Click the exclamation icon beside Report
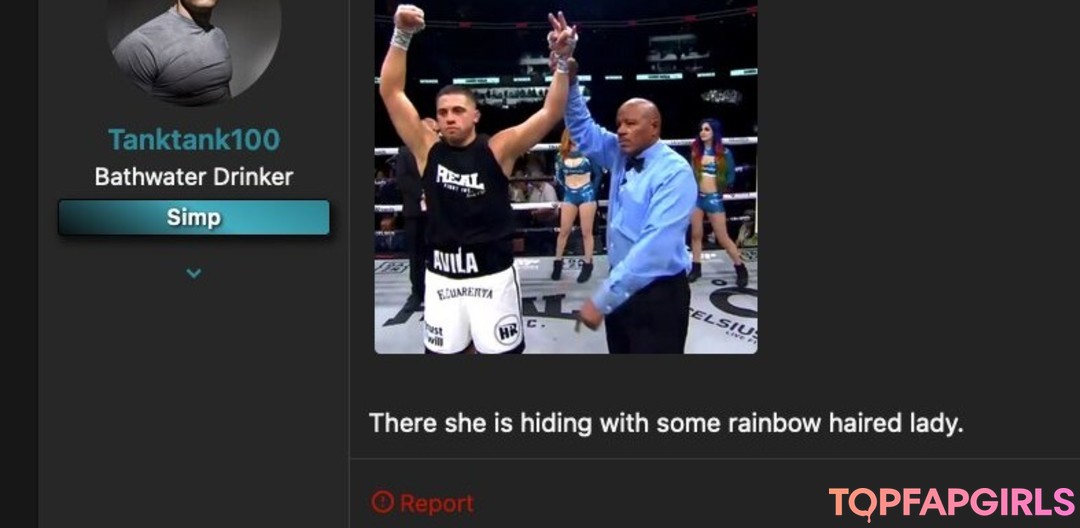 pos(382,503)
